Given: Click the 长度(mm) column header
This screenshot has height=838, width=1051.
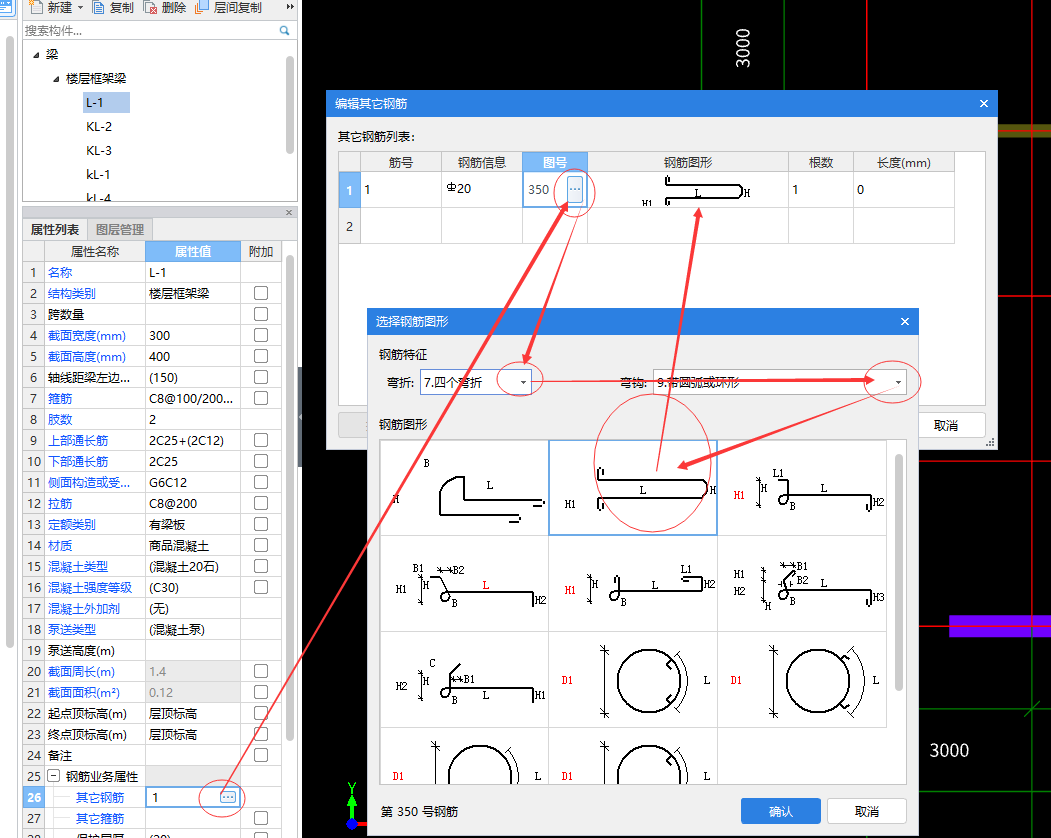Looking at the screenshot, I should tap(904, 162).
